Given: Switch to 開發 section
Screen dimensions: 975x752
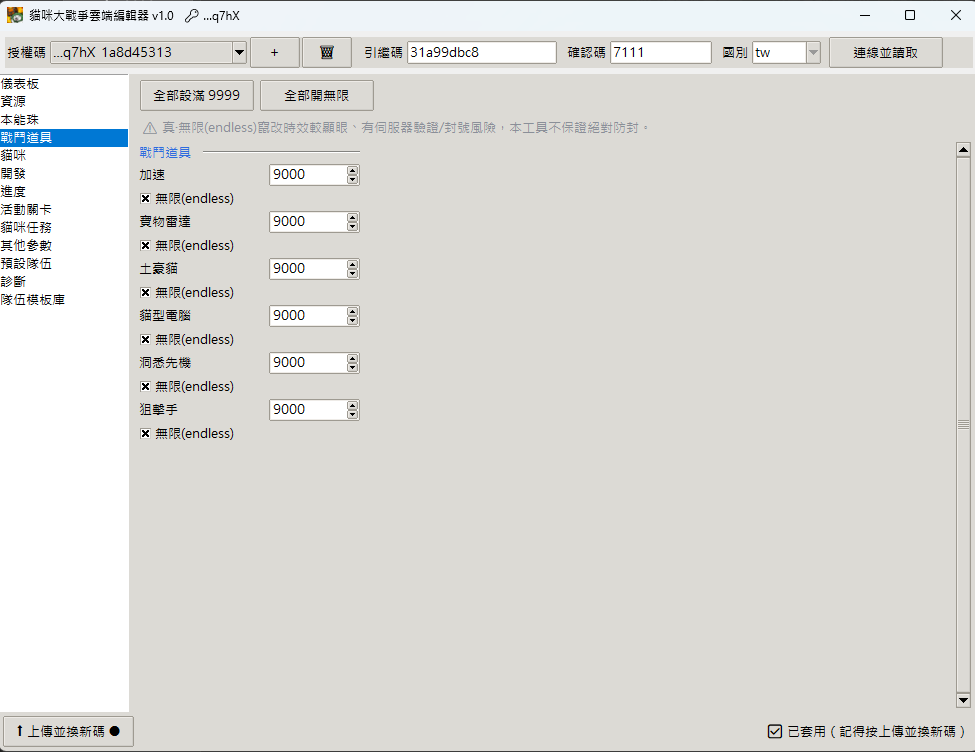Looking at the screenshot, I should coord(64,174).
